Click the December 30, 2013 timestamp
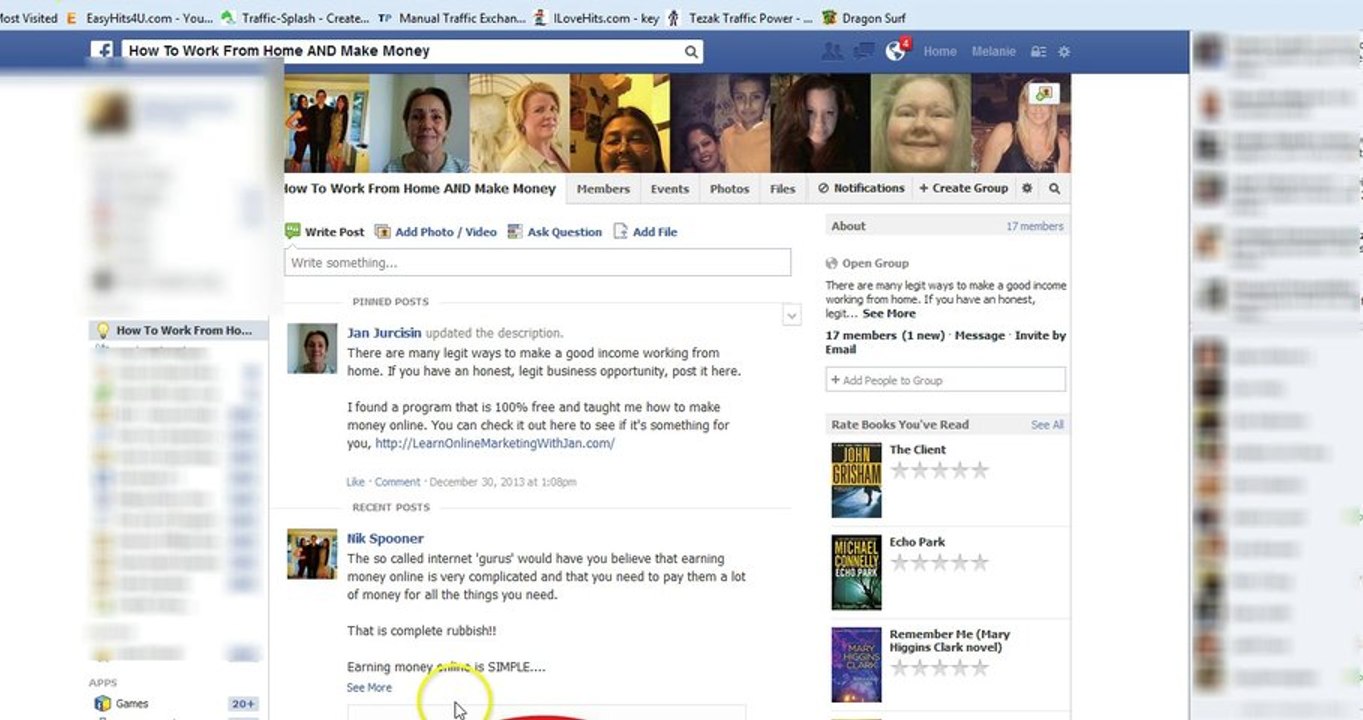The height and width of the screenshot is (720, 1363). pos(503,482)
